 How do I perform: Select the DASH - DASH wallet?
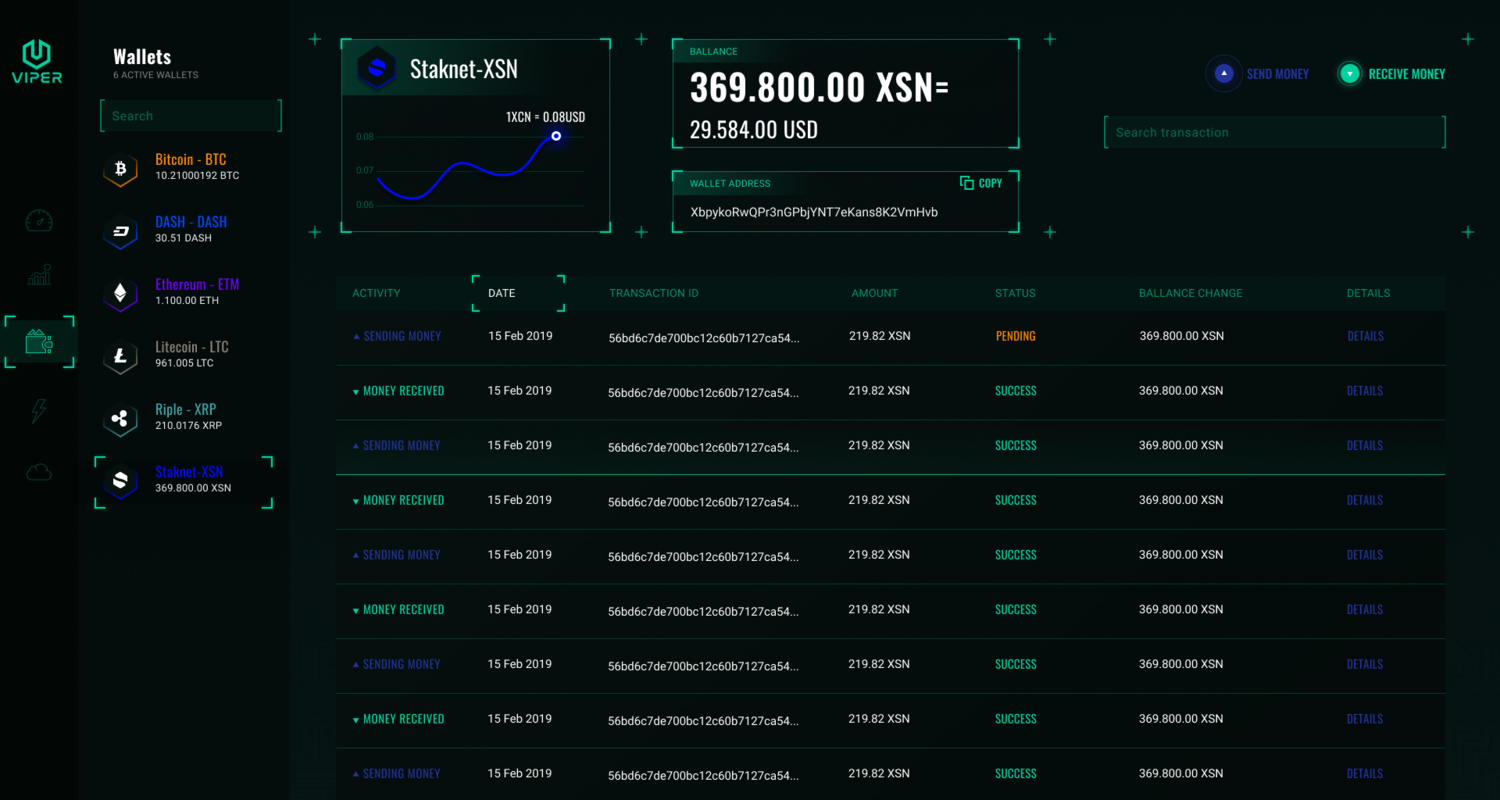pos(185,230)
